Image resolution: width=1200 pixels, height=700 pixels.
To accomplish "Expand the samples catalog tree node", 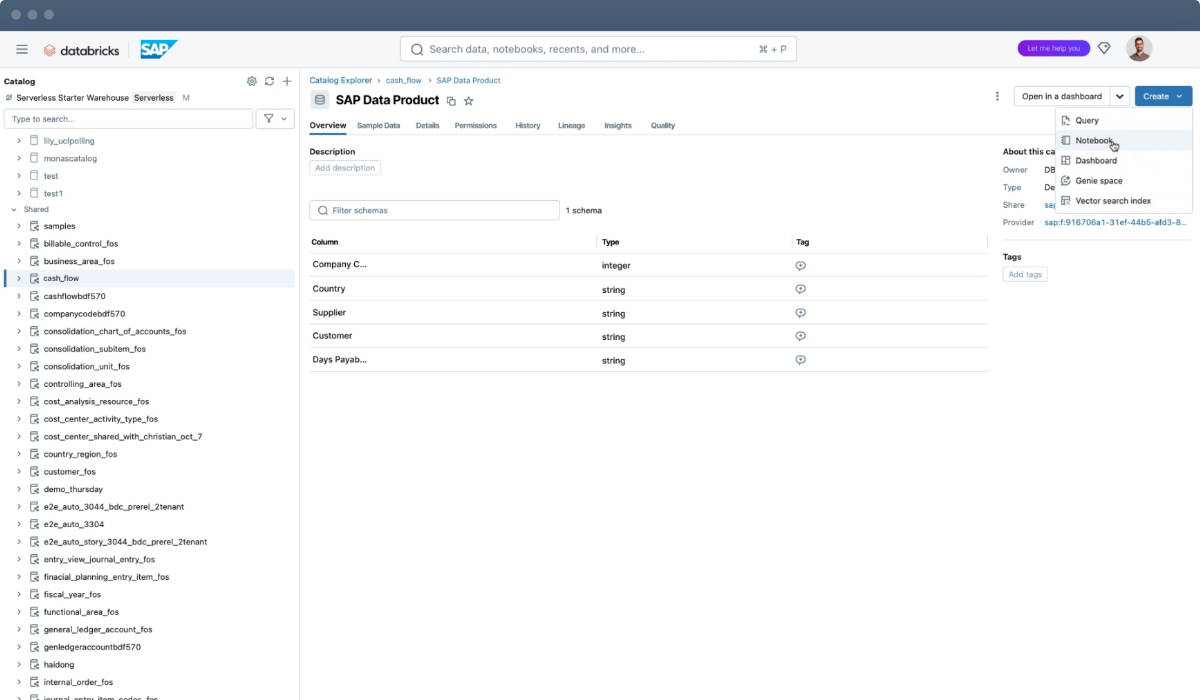I will tap(18, 226).
